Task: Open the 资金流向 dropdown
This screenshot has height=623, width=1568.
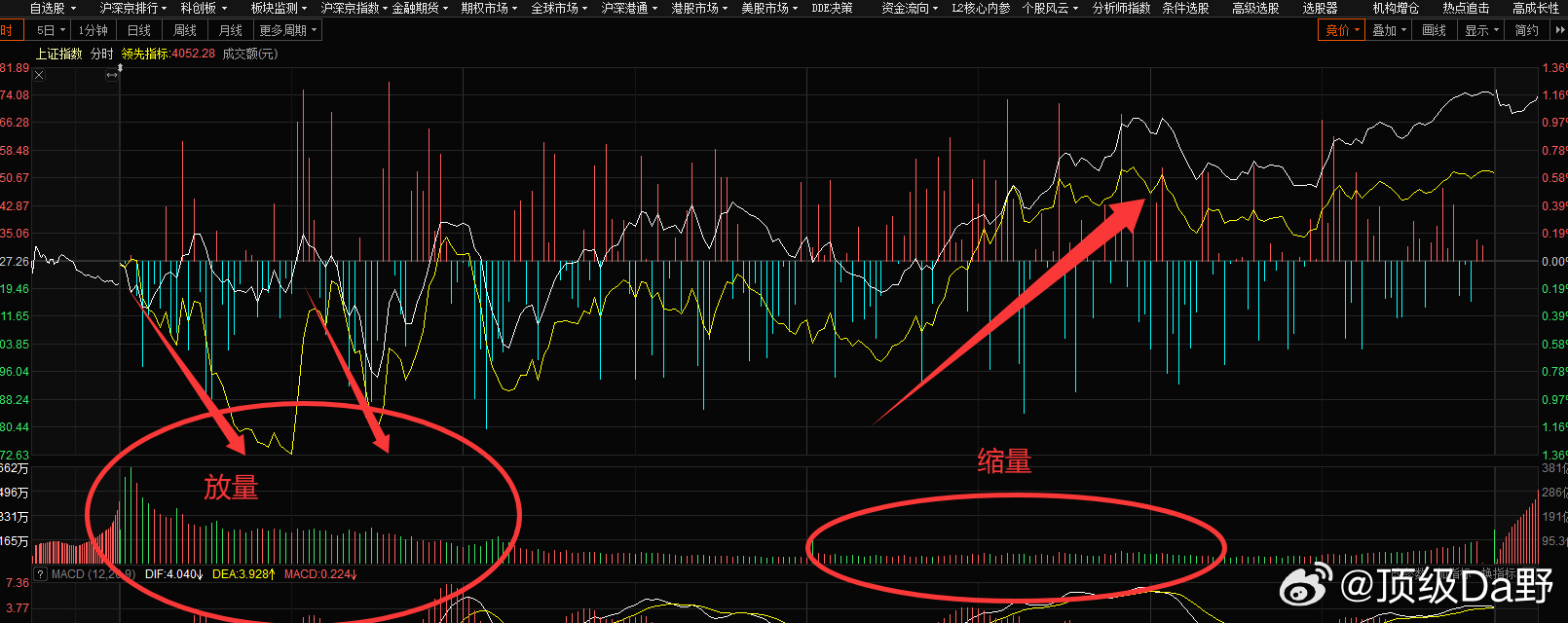Action: coord(910,8)
